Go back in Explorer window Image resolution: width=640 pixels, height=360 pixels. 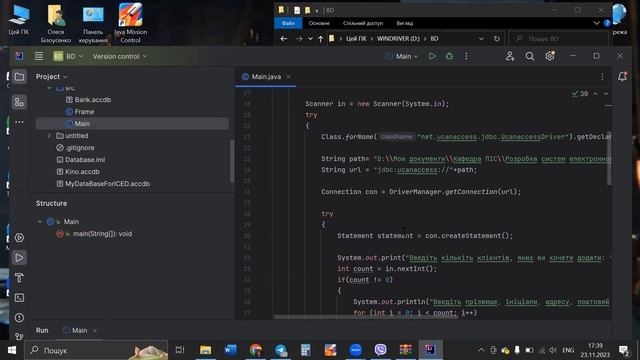point(284,38)
